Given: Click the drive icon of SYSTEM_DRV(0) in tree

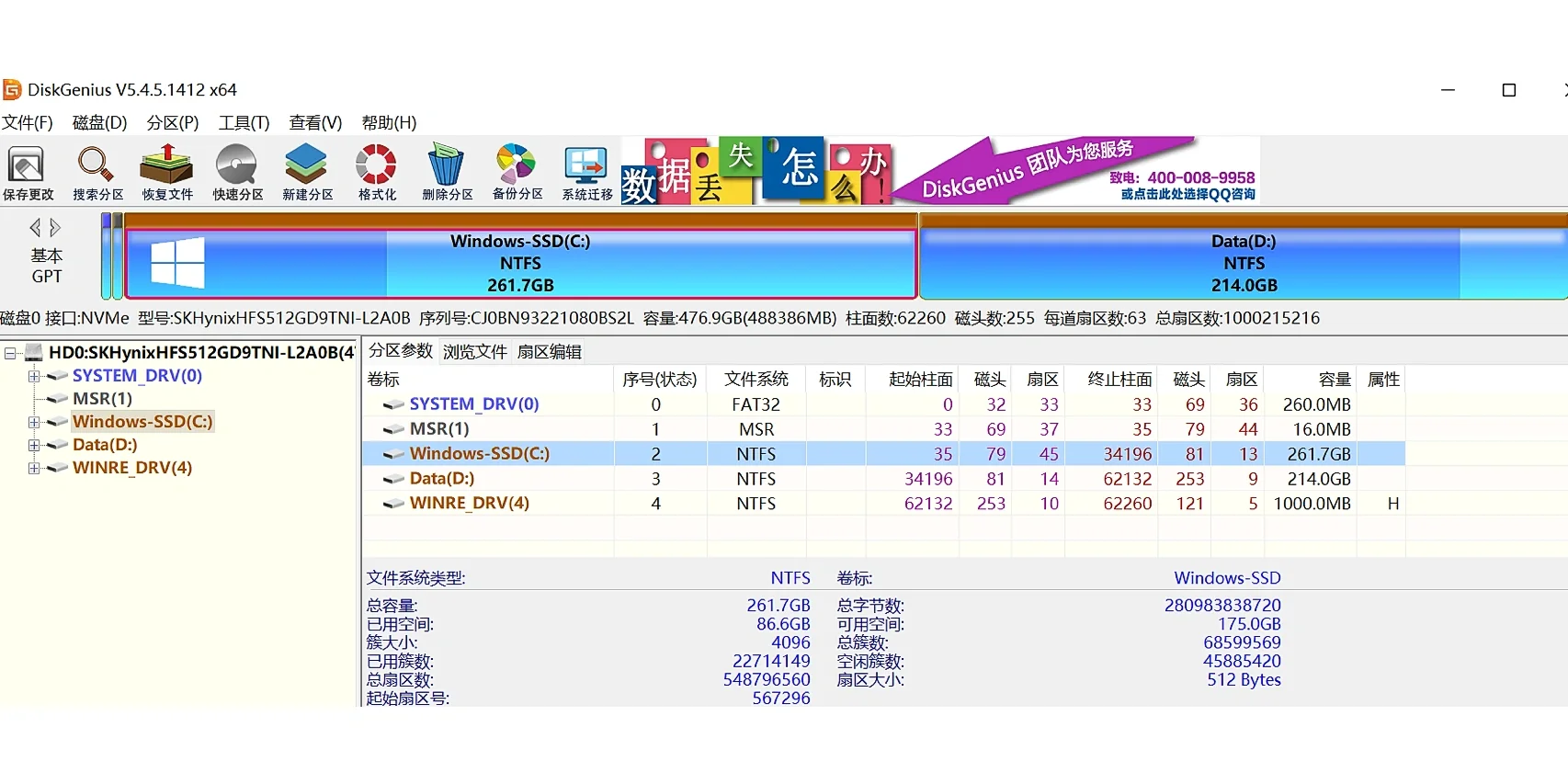Looking at the screenshot, I should [57, 376].
